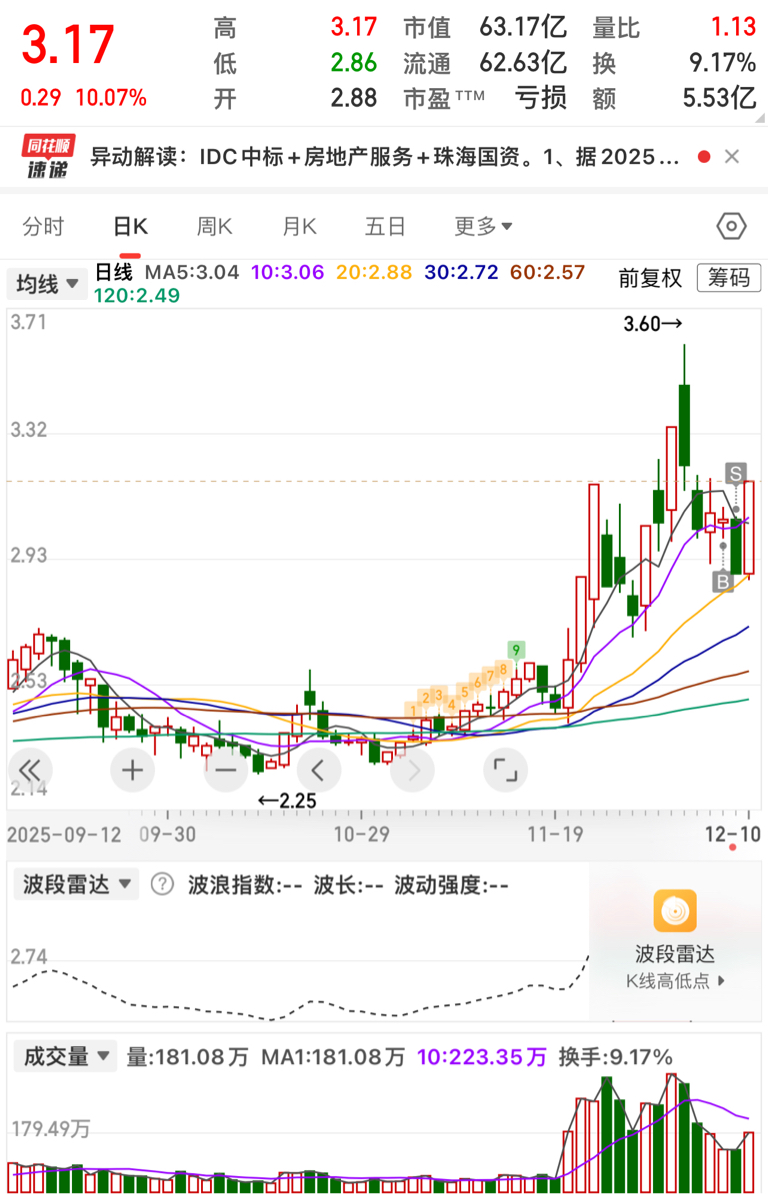
Task: Tap the red notification dot in banner
Action: (x=704, y=157)
